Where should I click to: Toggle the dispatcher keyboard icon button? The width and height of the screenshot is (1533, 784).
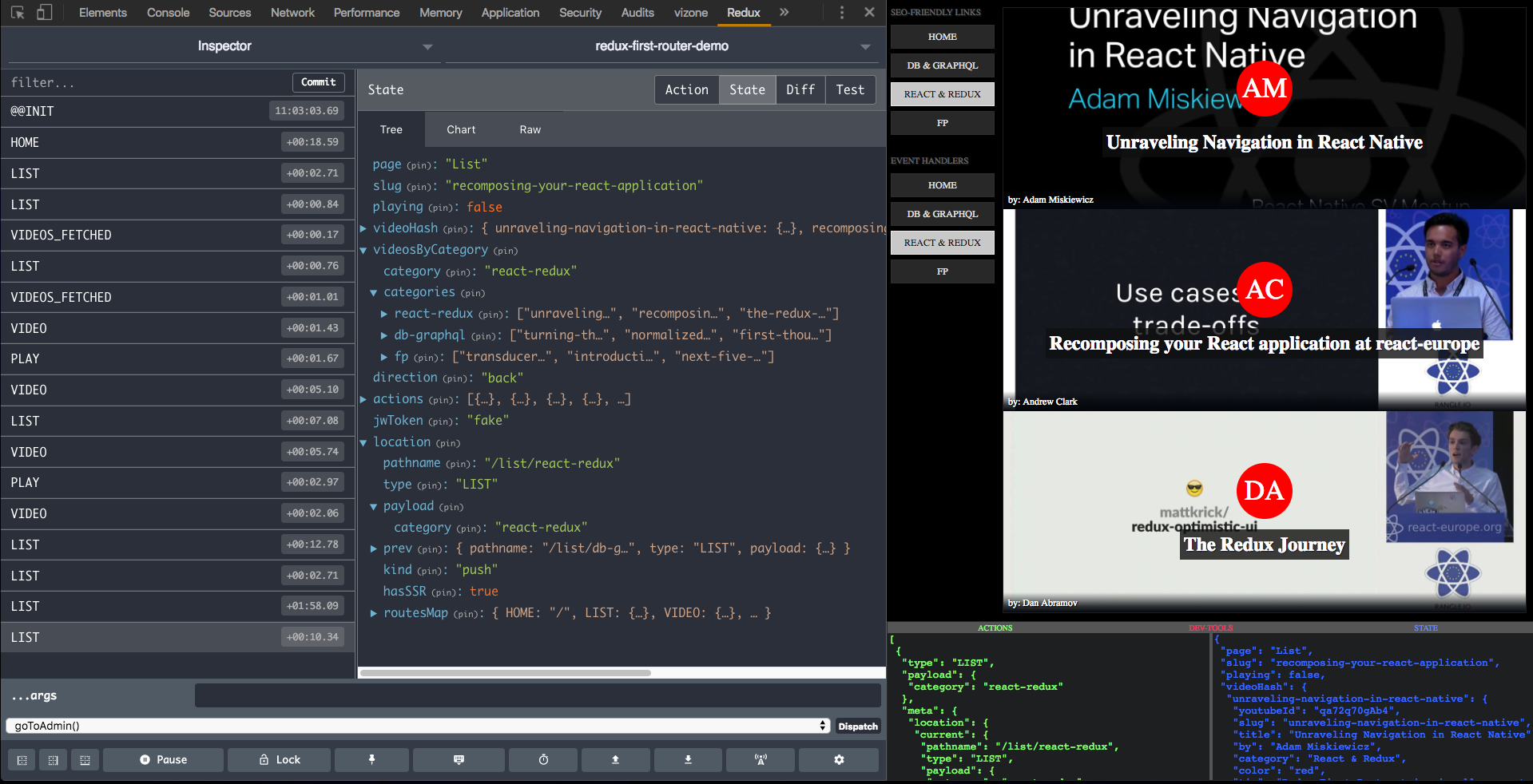click(x=459, y=760)
